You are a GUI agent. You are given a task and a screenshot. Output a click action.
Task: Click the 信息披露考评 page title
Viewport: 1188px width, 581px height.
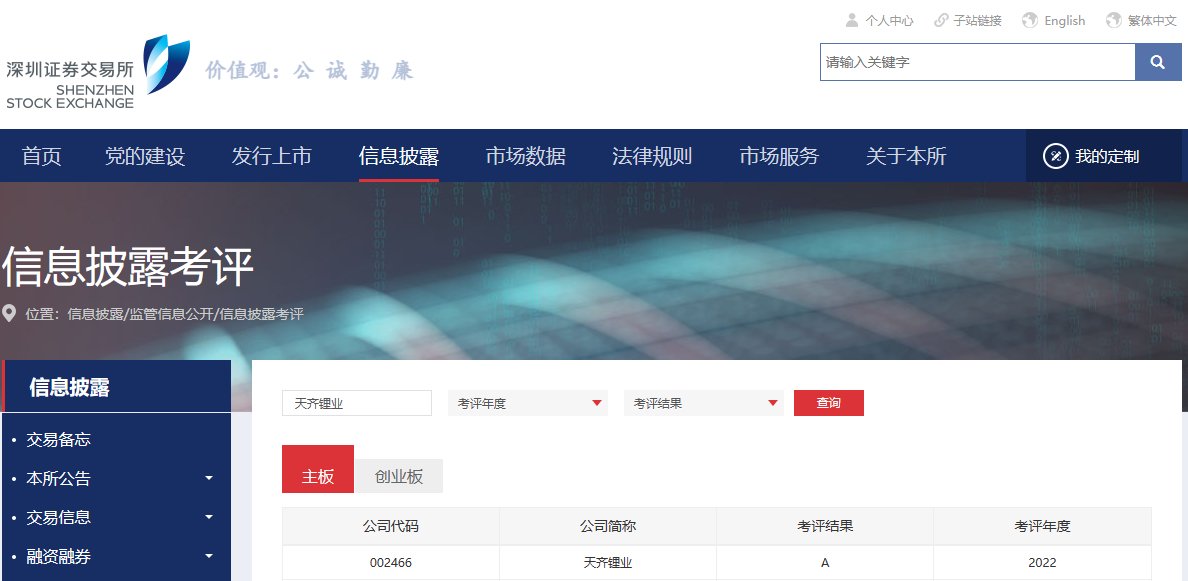pos(127,267)
